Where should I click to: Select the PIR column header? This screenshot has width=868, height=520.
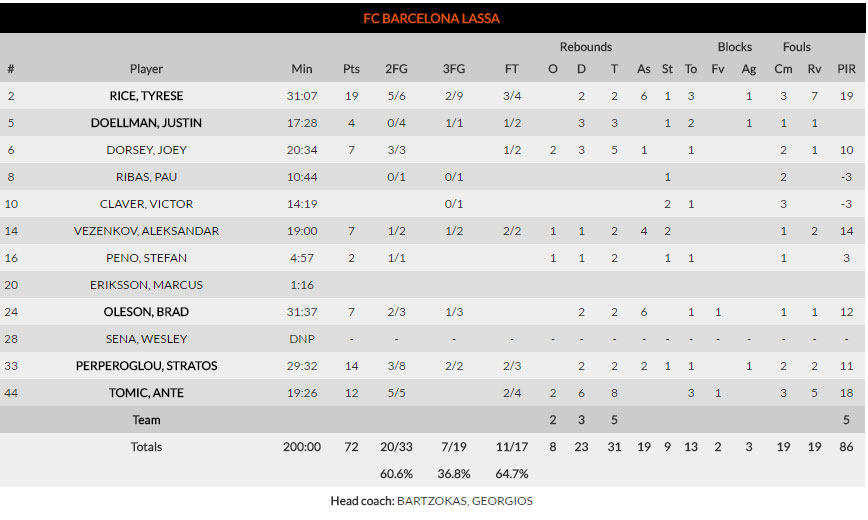point(846,69)
